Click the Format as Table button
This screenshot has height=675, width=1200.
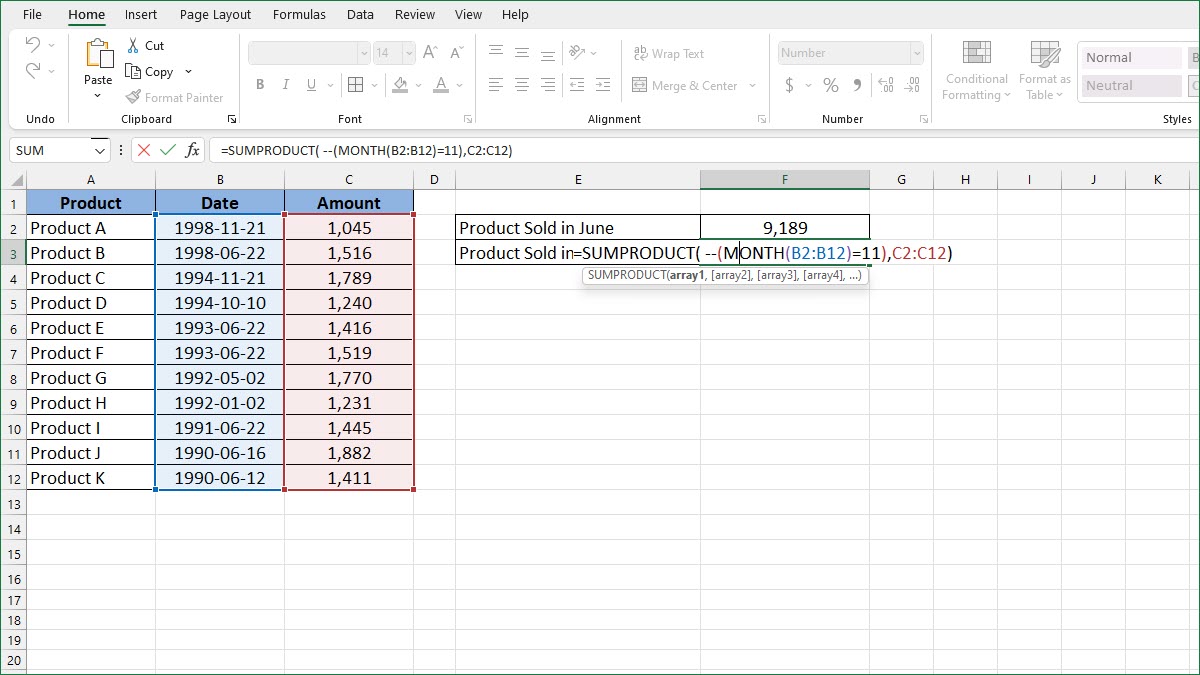(x=1044, y=70)
